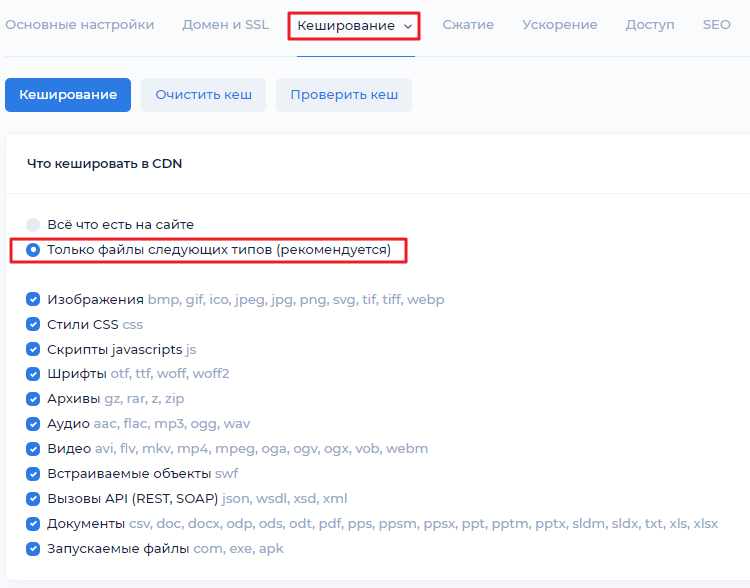Toggle the Скрипты javascripts checkbox
The width and height of the screenshot is (750, 588).
(33, 349)
